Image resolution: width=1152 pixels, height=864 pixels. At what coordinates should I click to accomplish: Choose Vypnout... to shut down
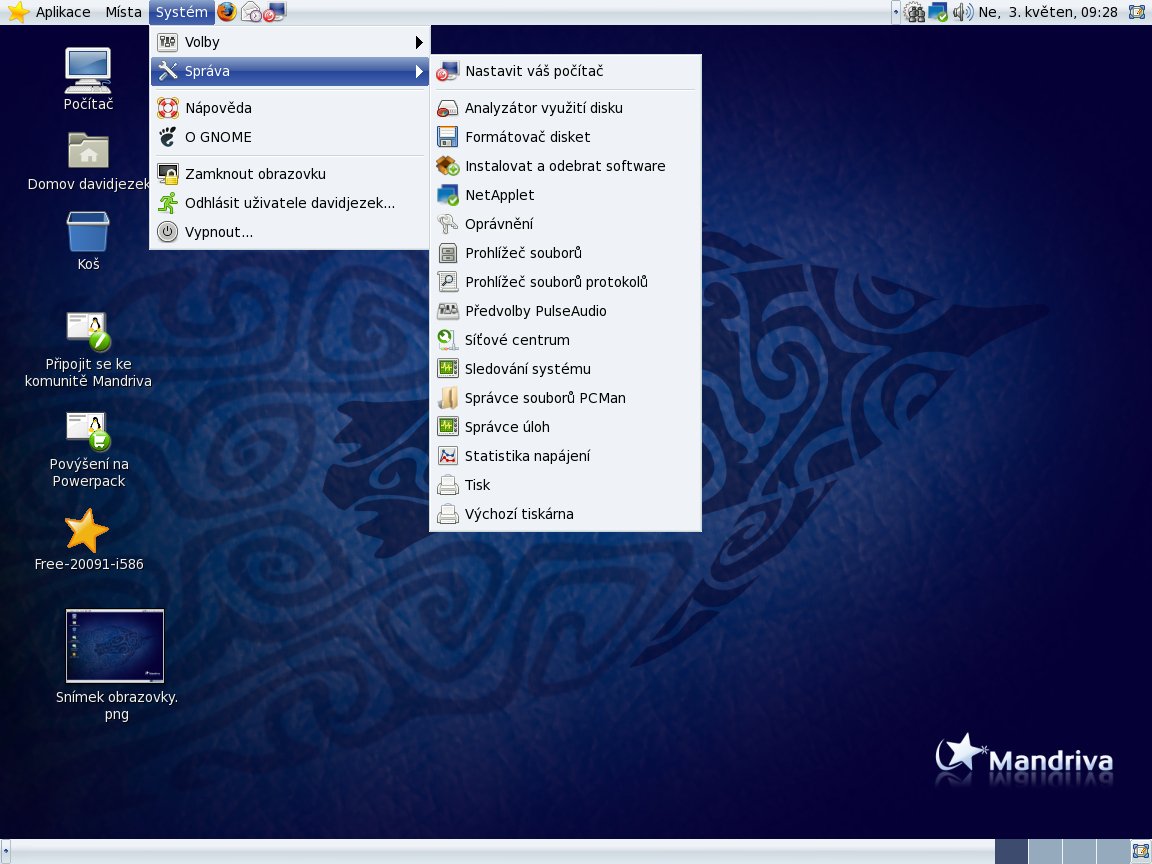pyautogui.click(x=289, y=232)
